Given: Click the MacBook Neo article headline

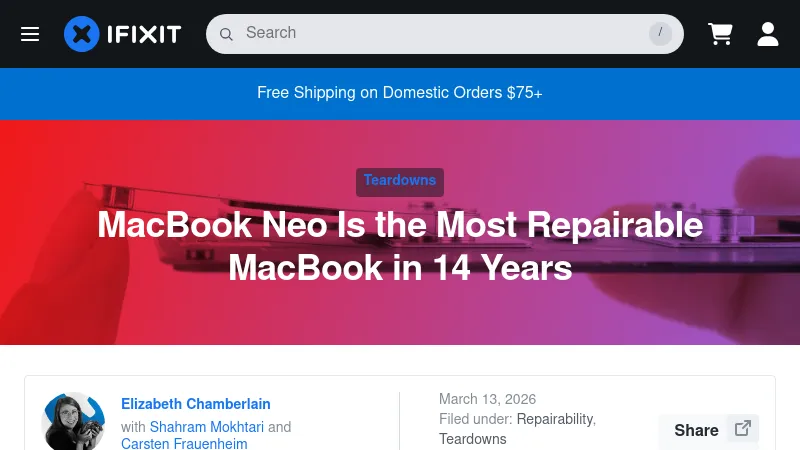Looking at the screenshot, I should pos(400,246).
